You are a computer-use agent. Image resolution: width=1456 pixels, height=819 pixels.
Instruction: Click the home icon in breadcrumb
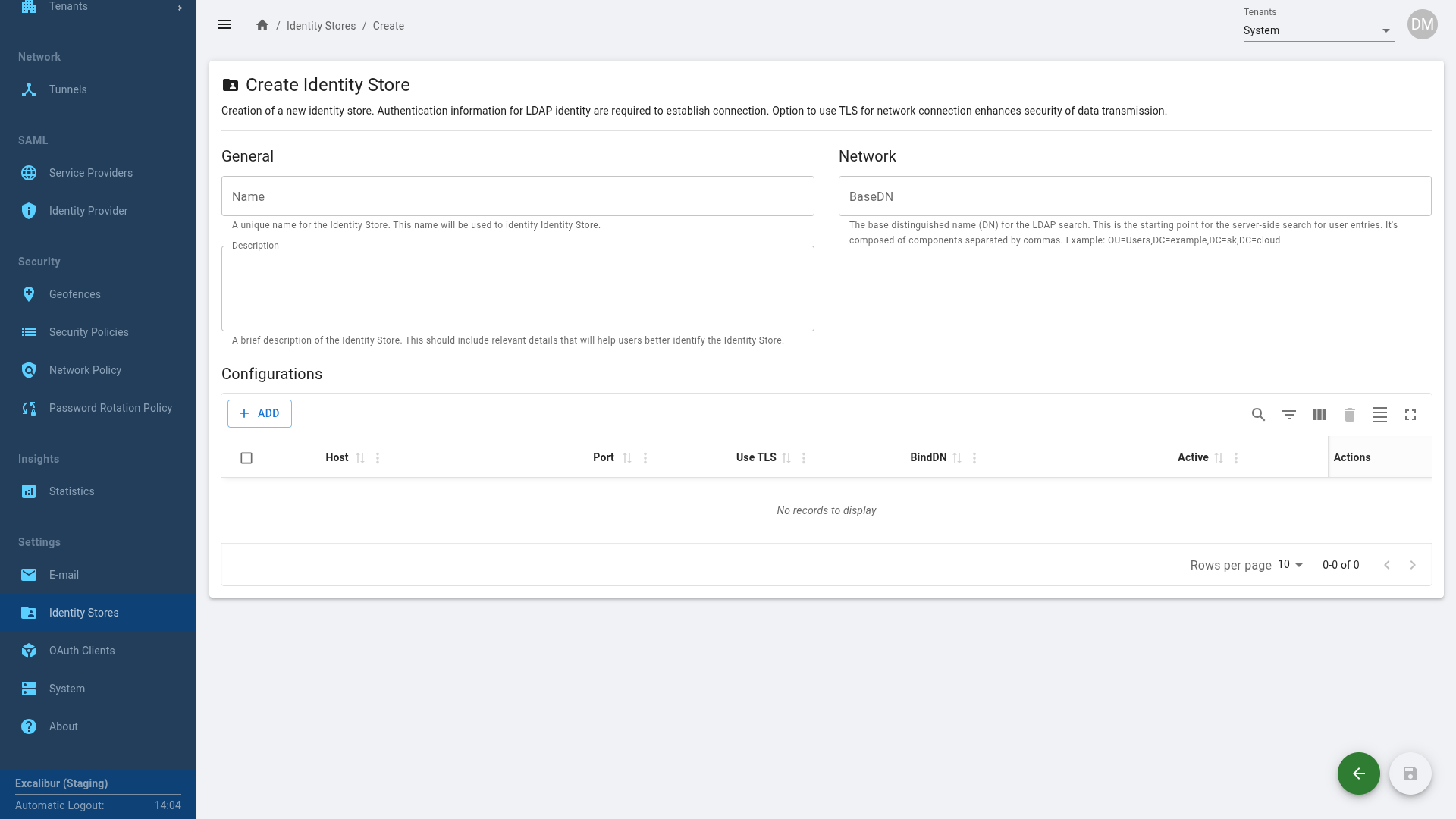262,25
